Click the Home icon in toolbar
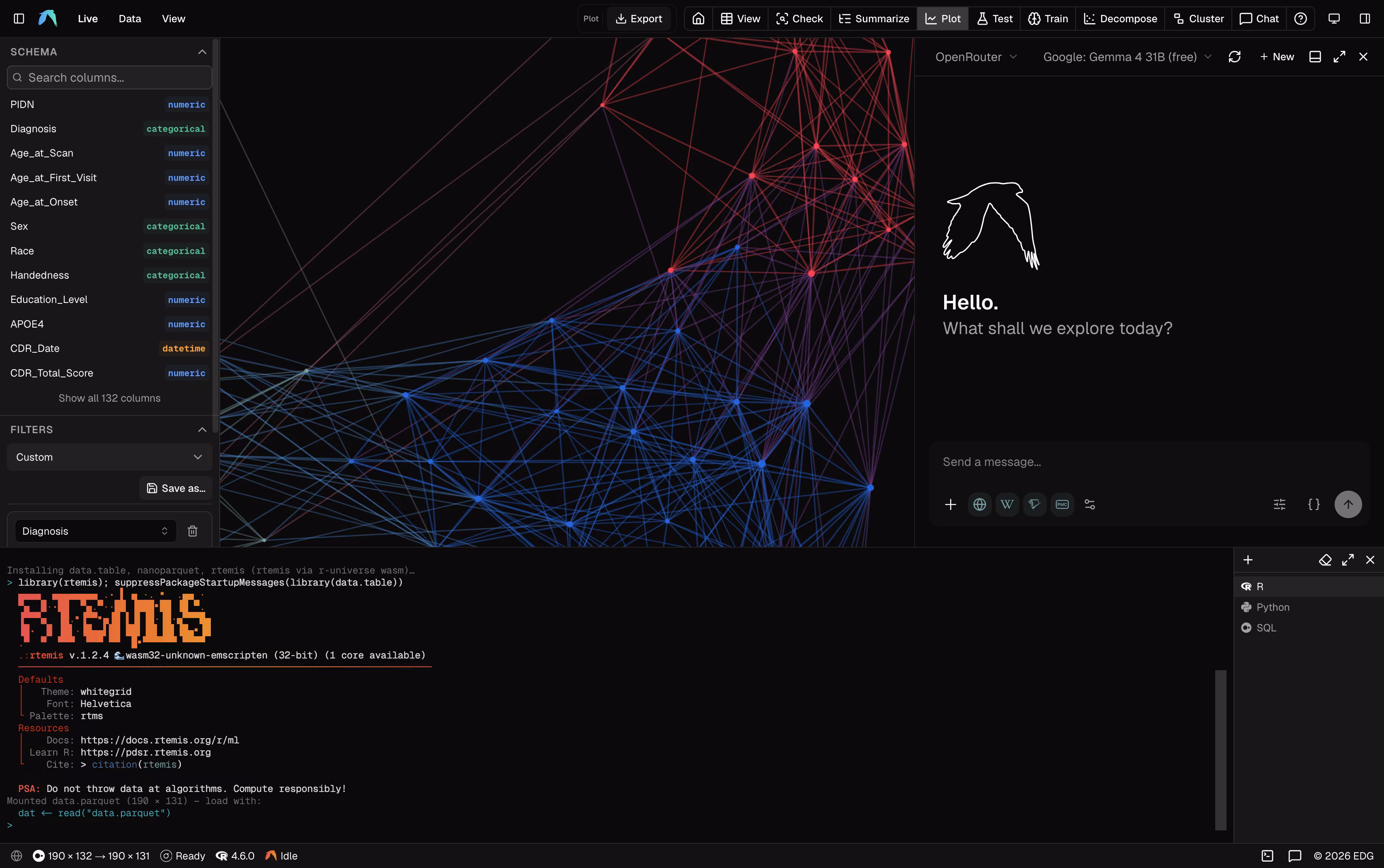 click(698, 18)
